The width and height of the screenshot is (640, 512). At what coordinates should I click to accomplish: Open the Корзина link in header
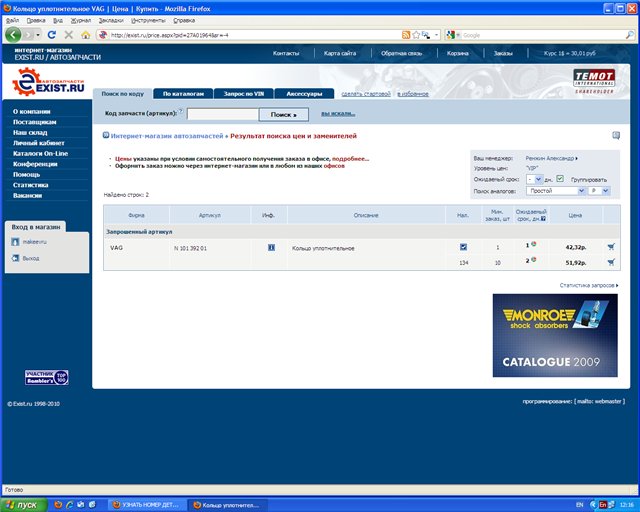click(457, 53)
